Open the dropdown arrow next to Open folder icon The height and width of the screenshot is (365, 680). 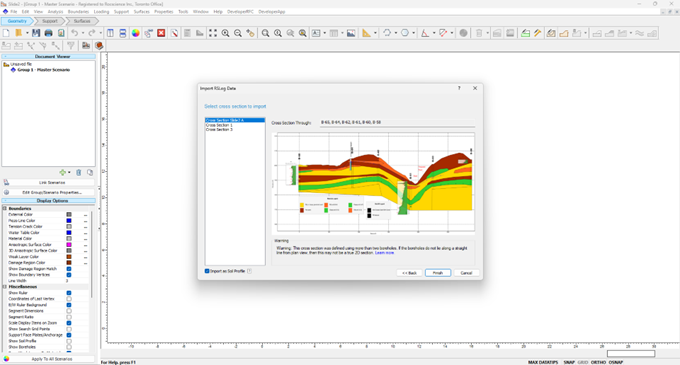(x=27, y=33)
